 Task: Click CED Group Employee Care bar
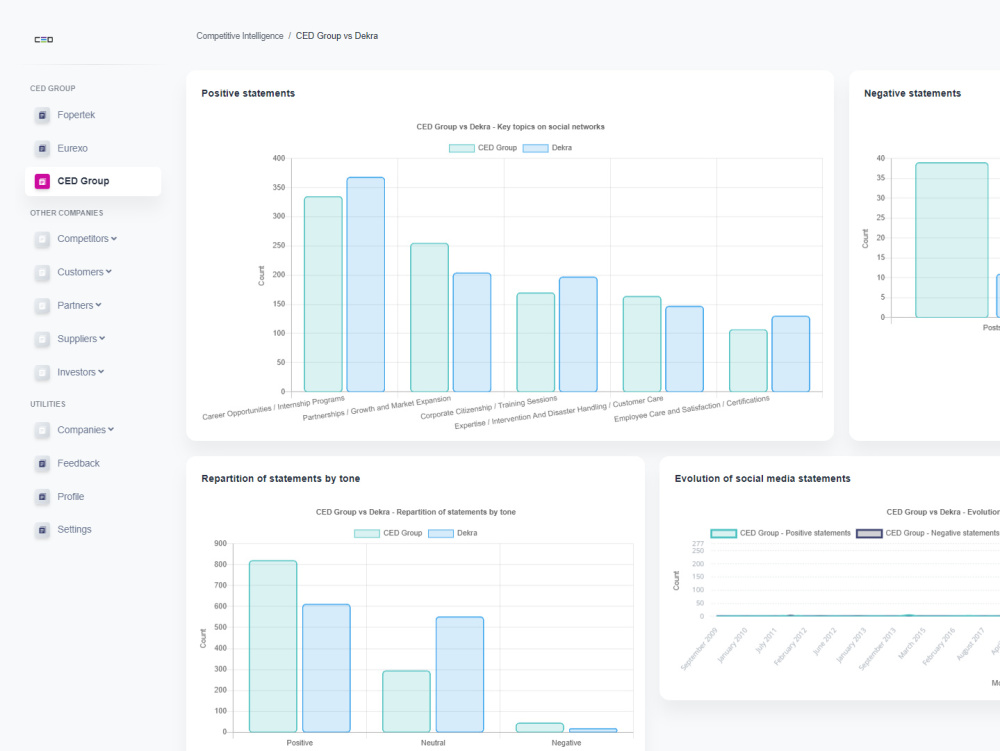click(748, 360)
